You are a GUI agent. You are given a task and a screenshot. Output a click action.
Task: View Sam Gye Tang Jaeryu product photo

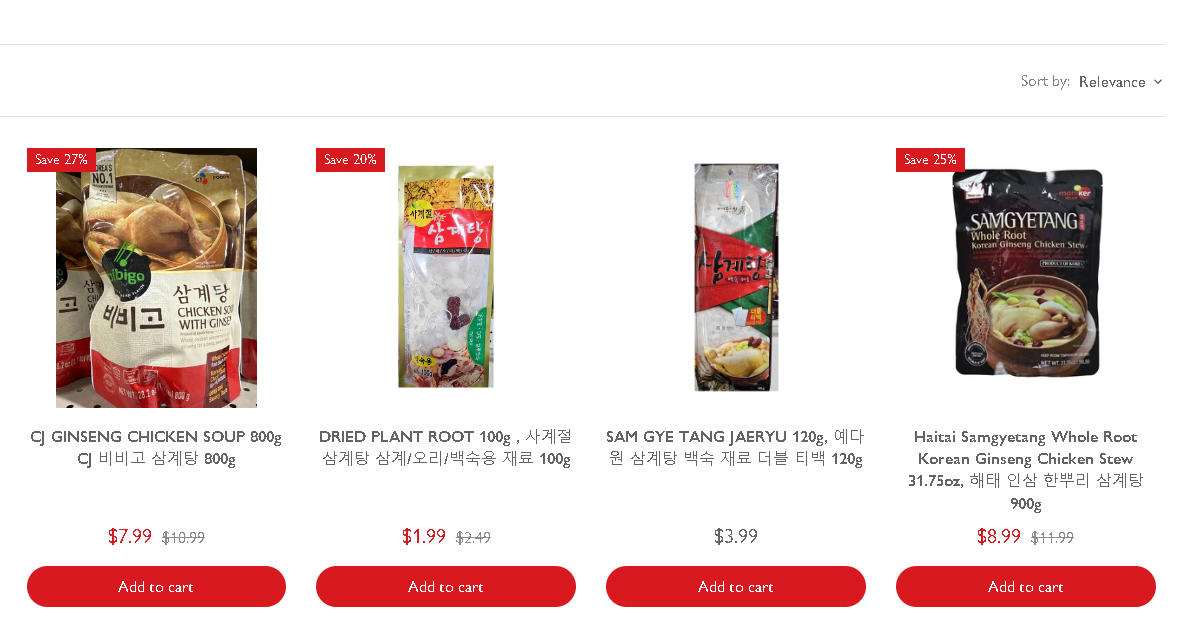(x=736, y=277)
